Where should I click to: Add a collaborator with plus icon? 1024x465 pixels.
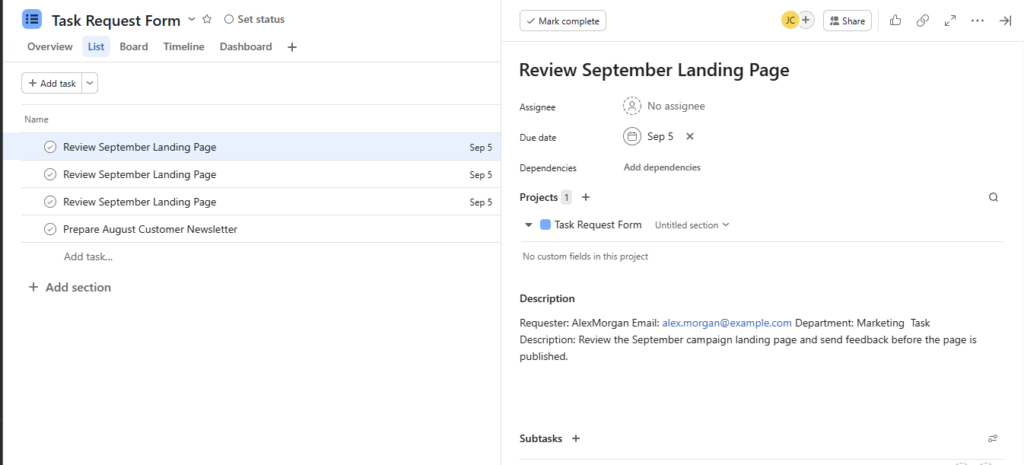806,21
